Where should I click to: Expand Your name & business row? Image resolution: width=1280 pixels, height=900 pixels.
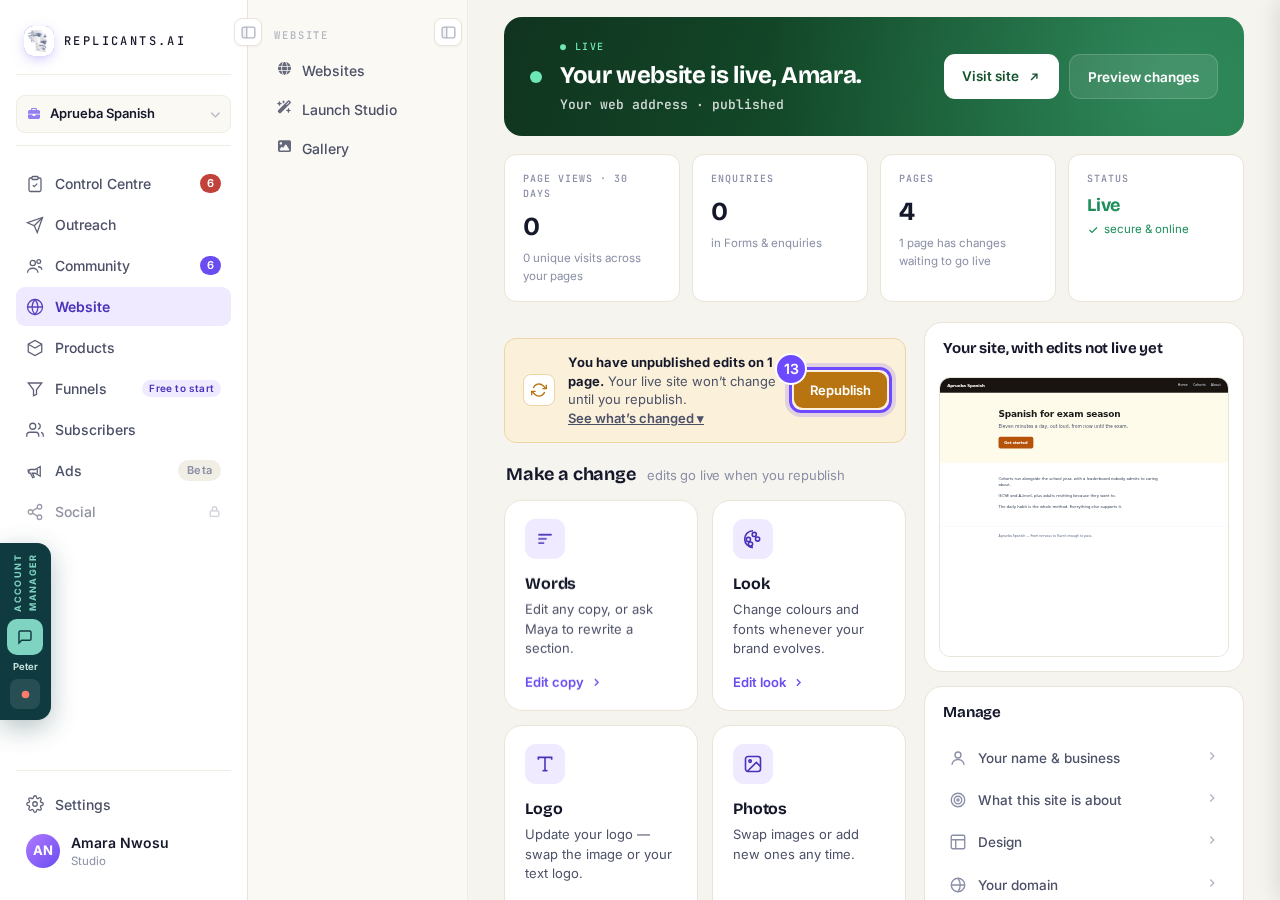click(x=1084, y=758)
